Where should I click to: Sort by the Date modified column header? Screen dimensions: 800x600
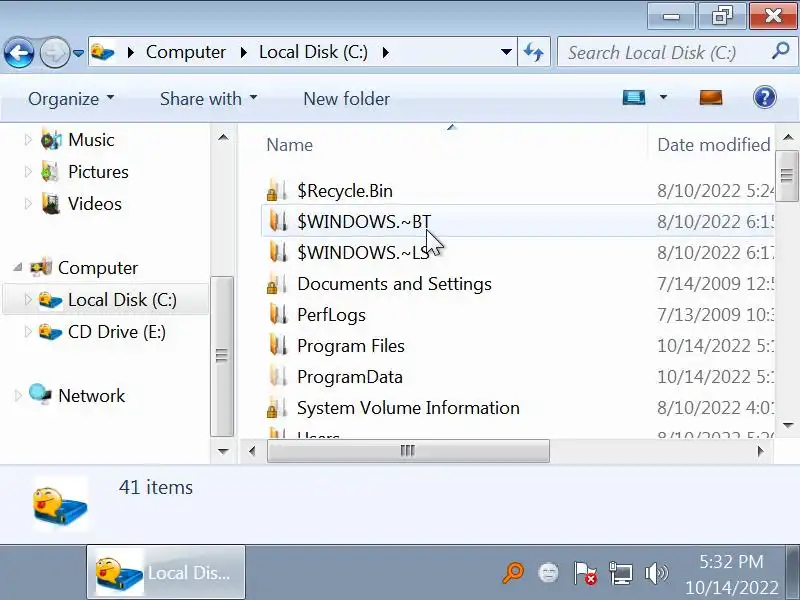(713, 145)
